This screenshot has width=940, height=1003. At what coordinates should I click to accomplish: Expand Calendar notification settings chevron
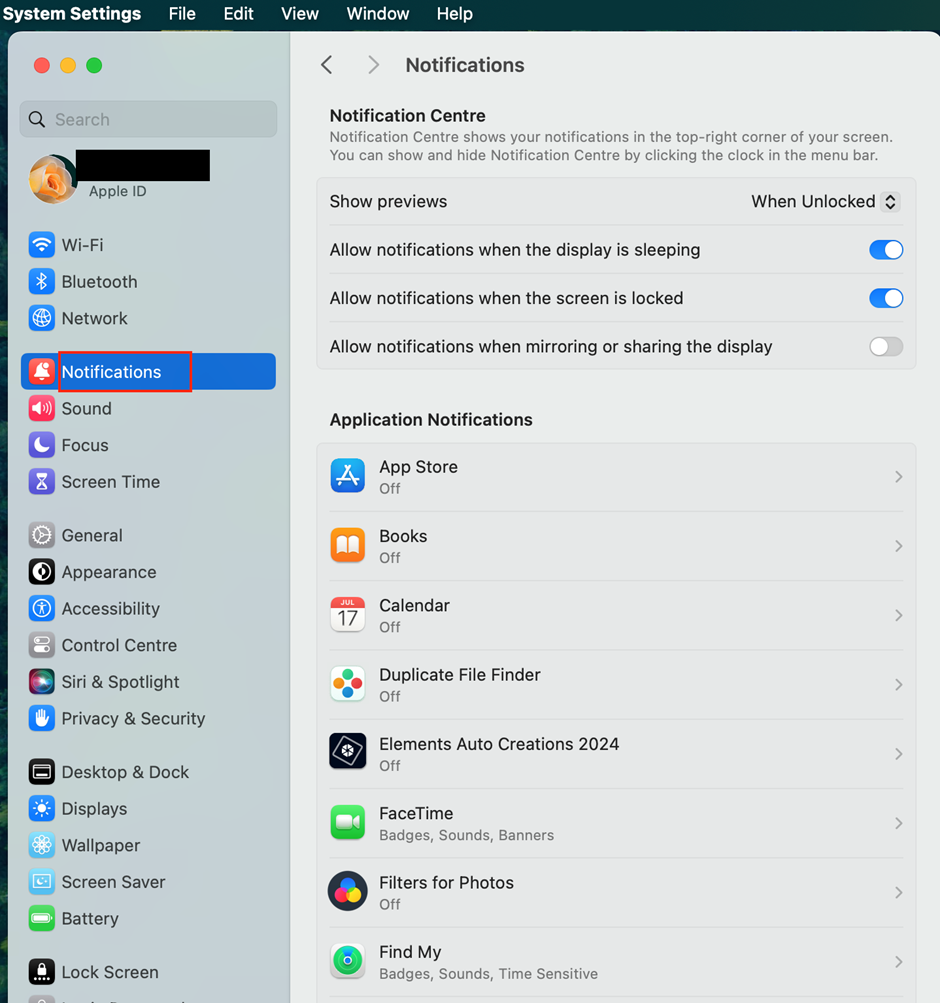pyautogui.click(x=898, y=615)
